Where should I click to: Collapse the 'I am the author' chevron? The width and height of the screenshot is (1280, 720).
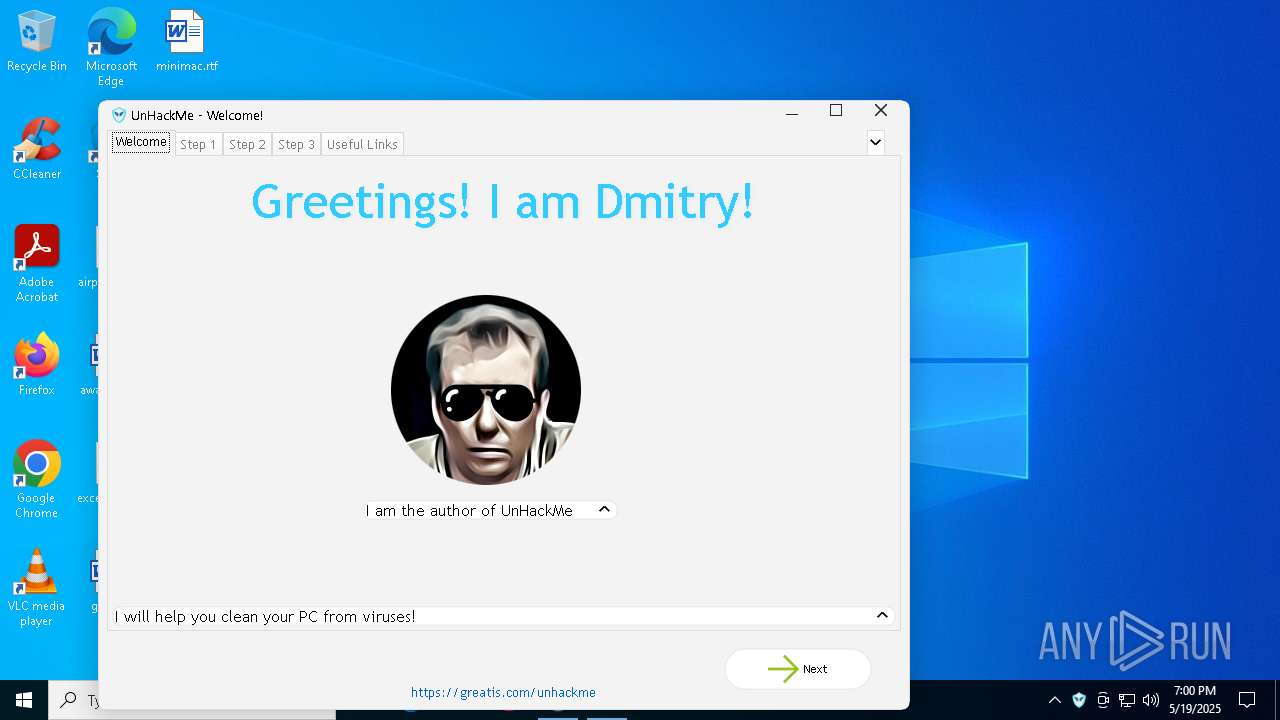pos(604,509)
